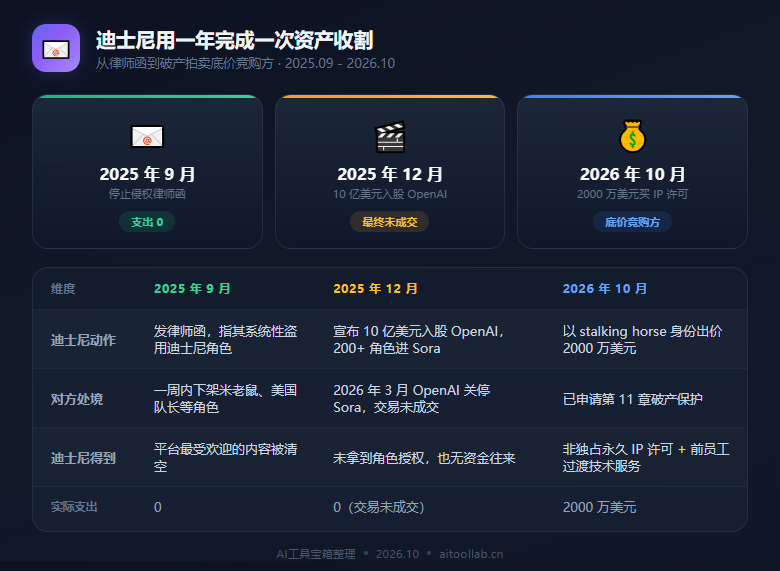Click the money bag icon in the 2026 年 10 月 card
The image size is (780, 571).
click(632, 136)
